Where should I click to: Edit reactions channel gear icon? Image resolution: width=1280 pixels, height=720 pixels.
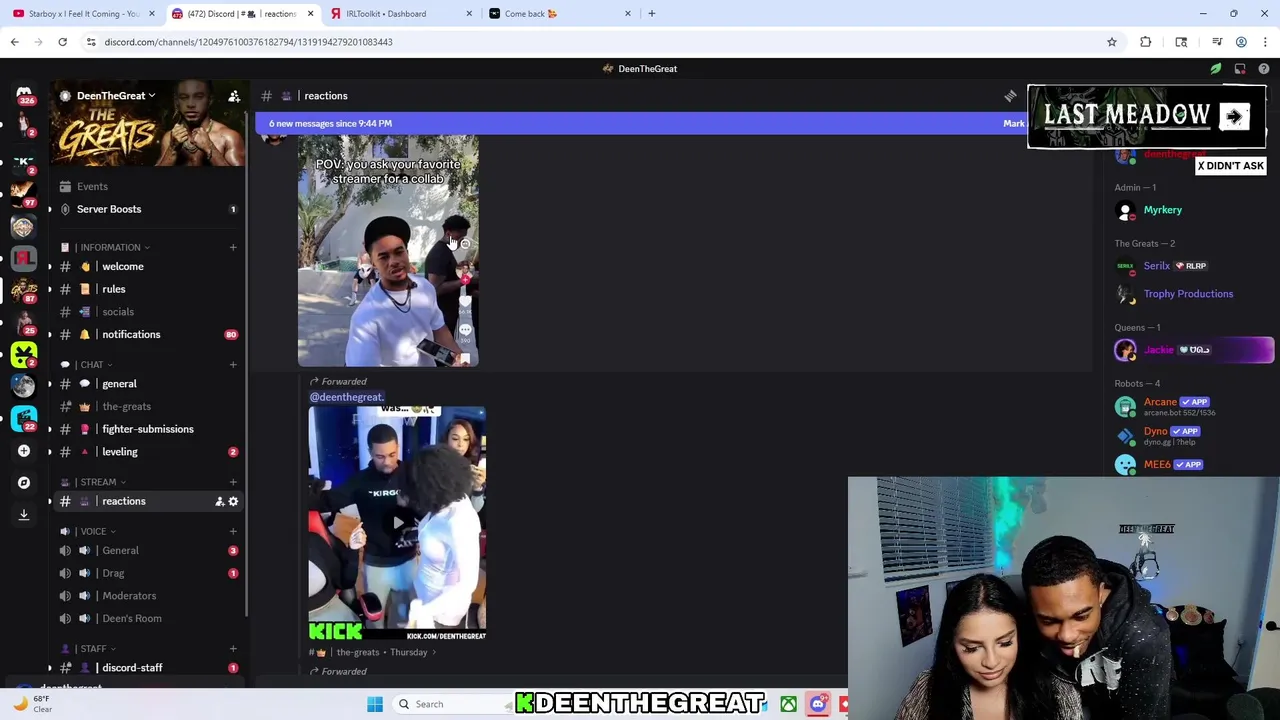(233, 501)
